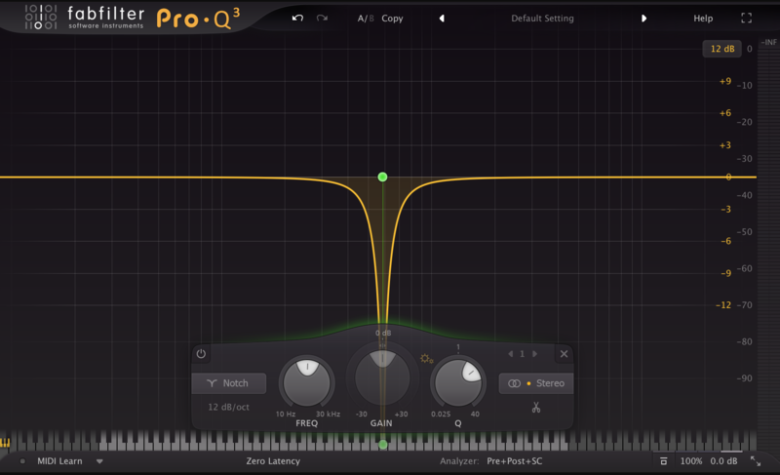The image size is (780, 475).
Task: Click the Pro-Q 3 product title
Action: pos(198,19)
